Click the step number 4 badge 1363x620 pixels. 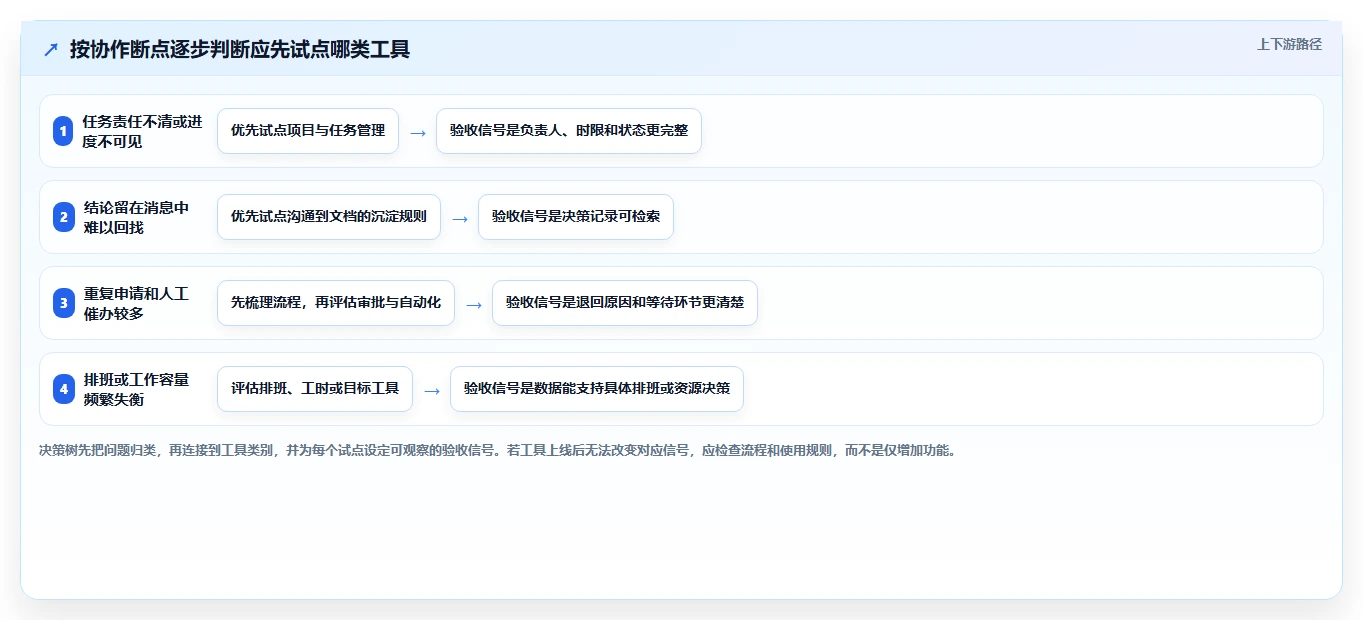click(63, 389)
